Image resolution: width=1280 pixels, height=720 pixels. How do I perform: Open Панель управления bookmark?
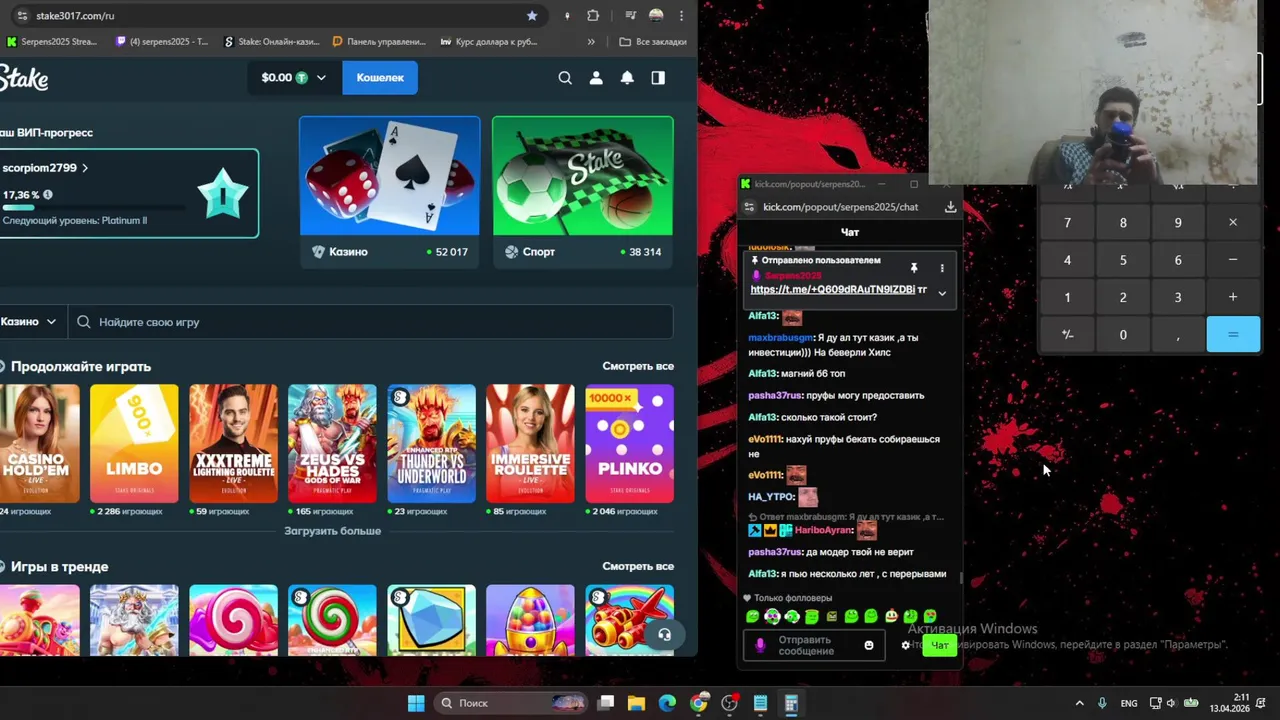[379, 42]
